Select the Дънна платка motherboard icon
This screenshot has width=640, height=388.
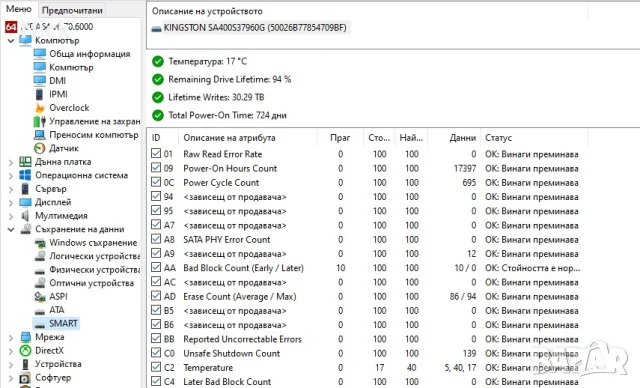pyautogui.click(x=25, y=162)
